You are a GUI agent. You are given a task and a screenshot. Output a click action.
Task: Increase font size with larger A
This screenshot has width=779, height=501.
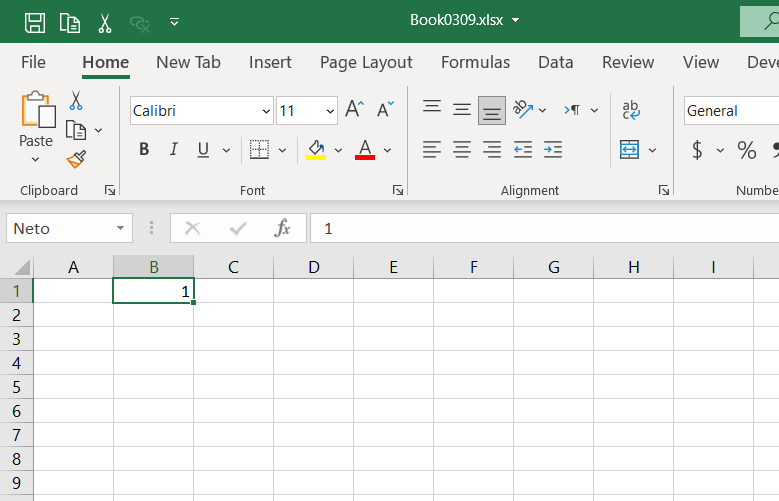[355, 109]
